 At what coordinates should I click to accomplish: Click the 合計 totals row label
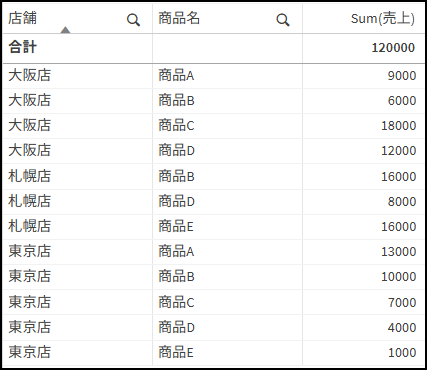click(22, 47)
